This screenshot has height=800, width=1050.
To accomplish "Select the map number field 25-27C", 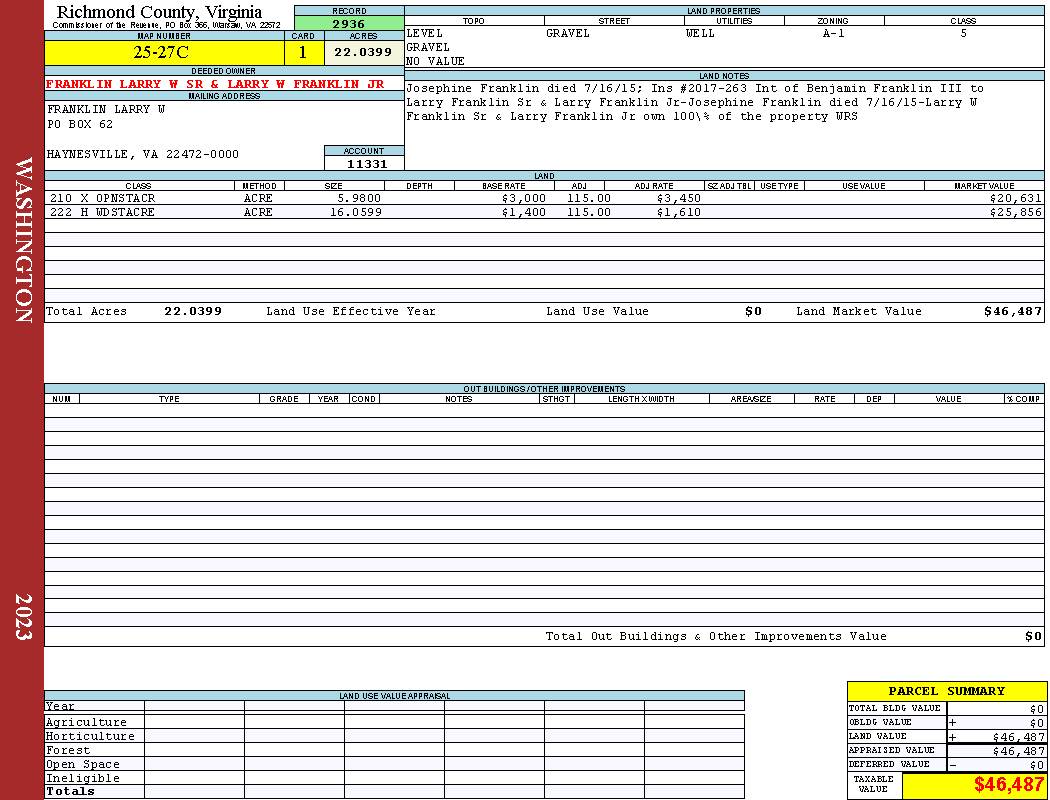I will (x=164, y=52).
